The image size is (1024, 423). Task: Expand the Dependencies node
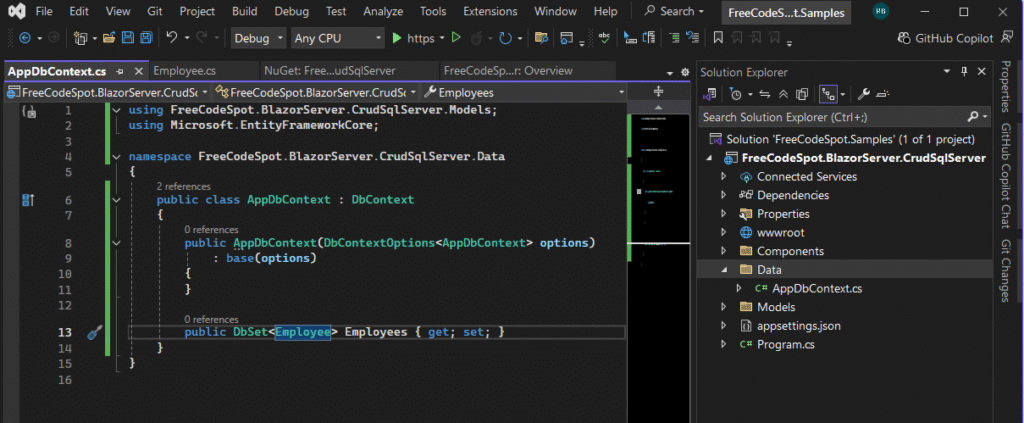click(x=723, y=195)
